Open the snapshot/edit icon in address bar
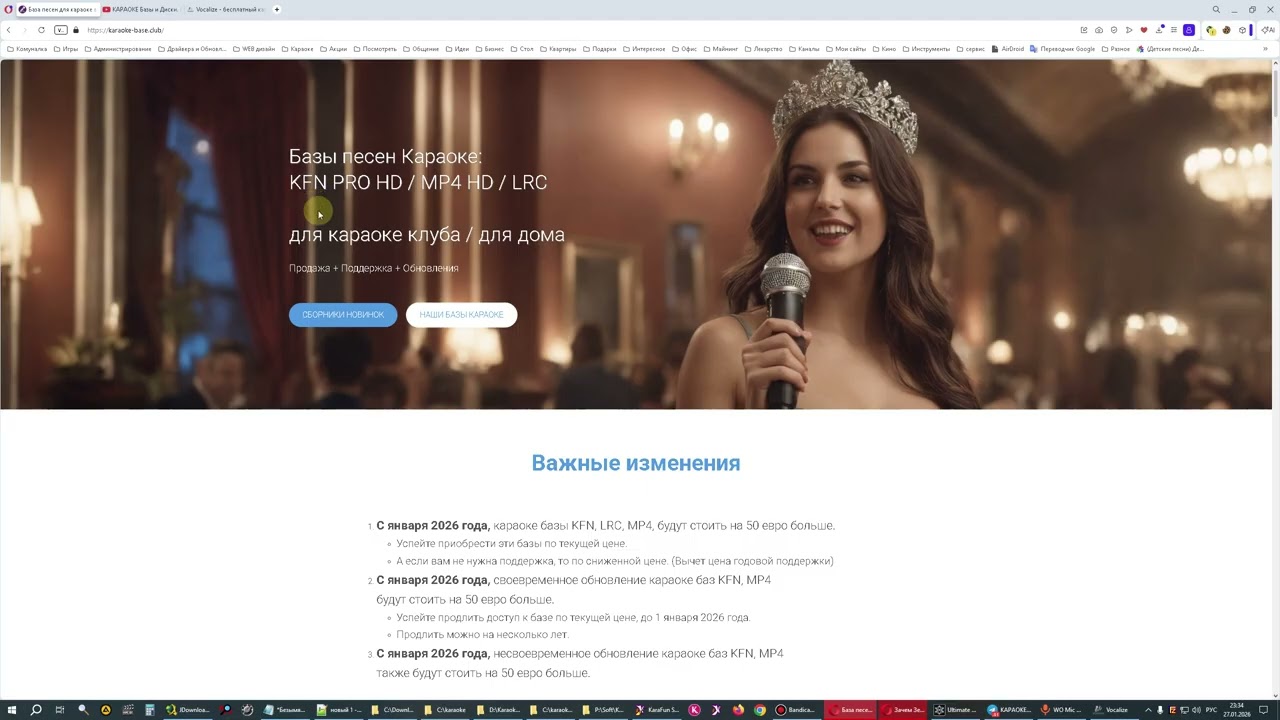 1084,30
